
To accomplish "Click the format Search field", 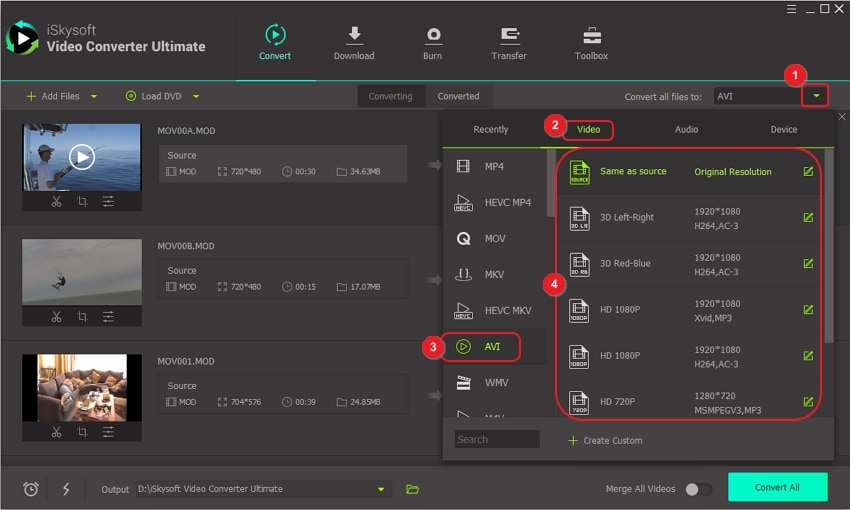I will coord(497,440).
